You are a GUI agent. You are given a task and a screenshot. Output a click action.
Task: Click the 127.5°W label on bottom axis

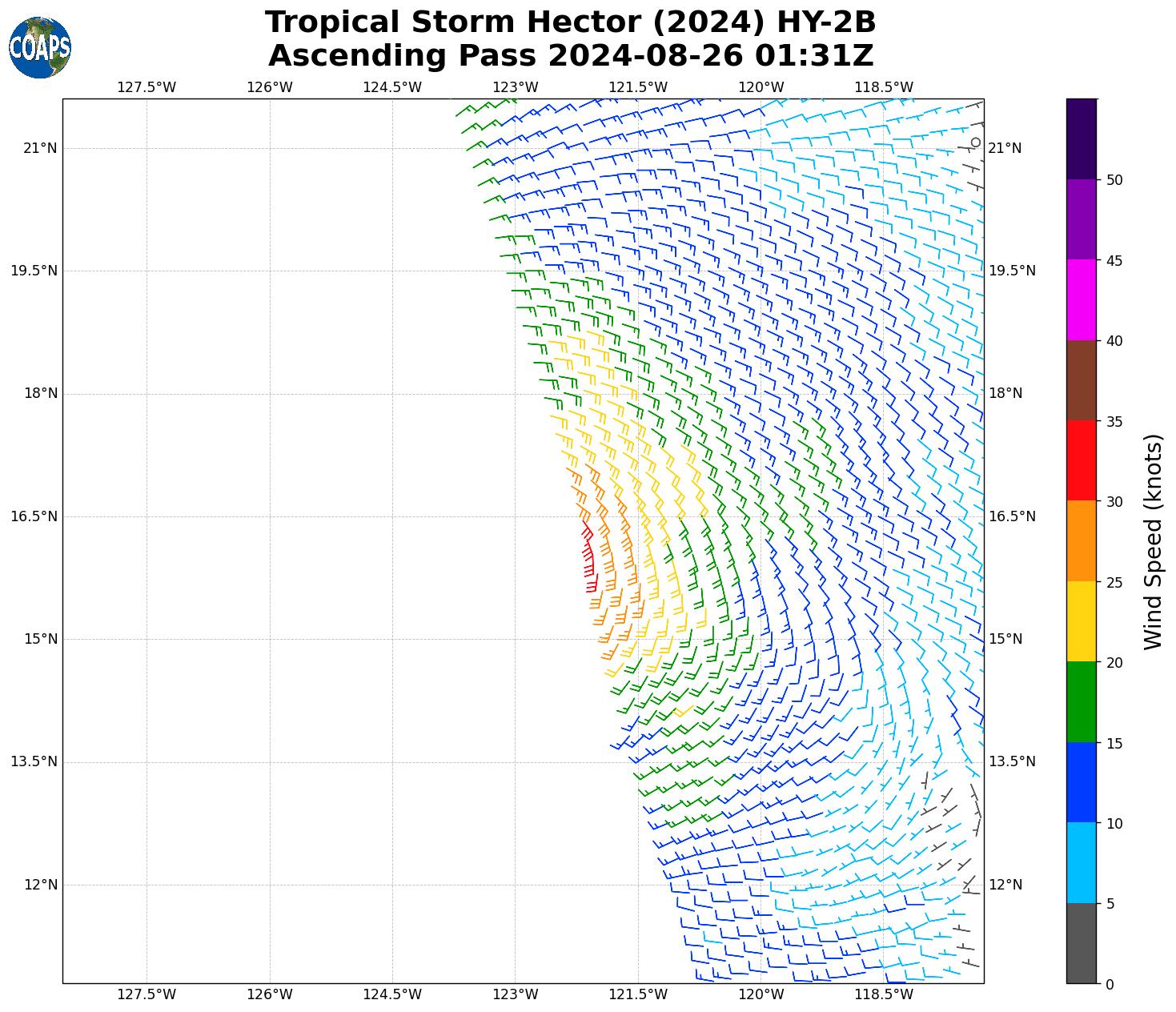coord(146,994)
